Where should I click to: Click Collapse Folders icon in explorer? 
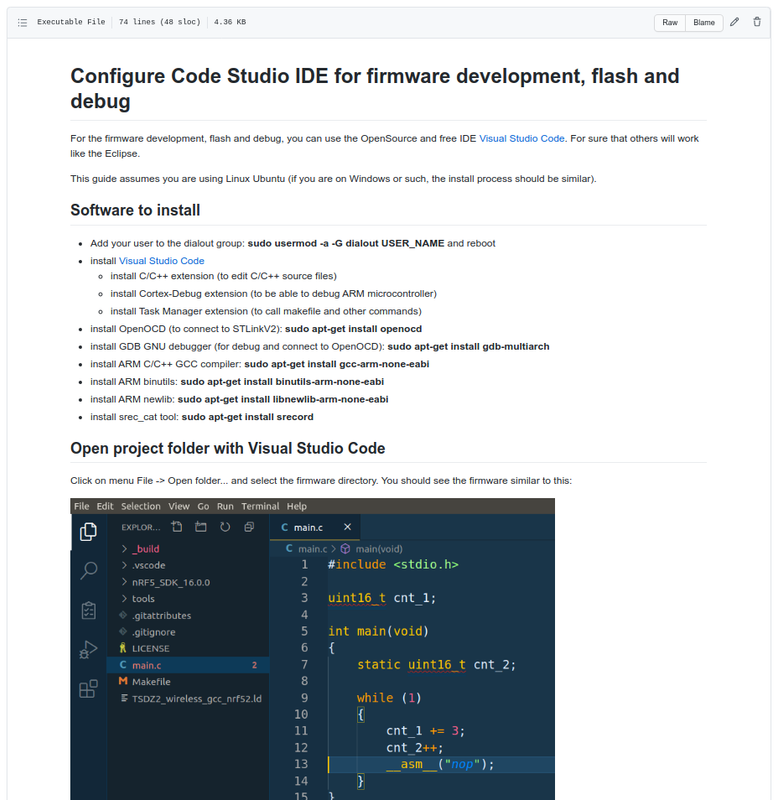click(x=249, y=527)
